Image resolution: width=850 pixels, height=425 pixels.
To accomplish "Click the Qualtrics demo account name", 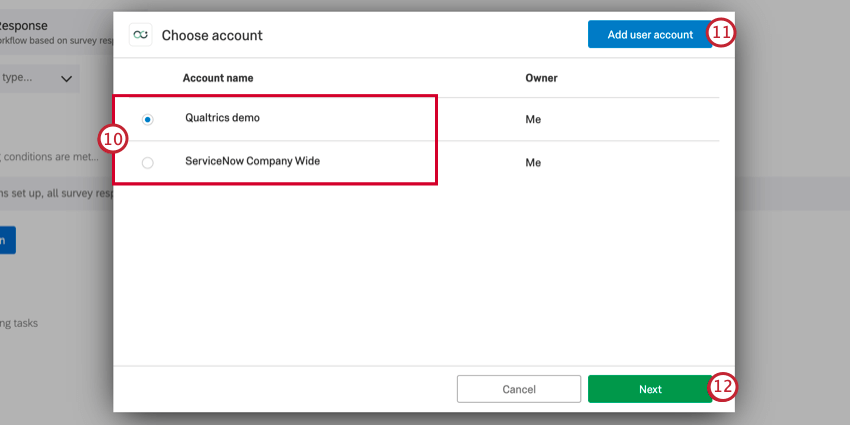I will 222,118.
